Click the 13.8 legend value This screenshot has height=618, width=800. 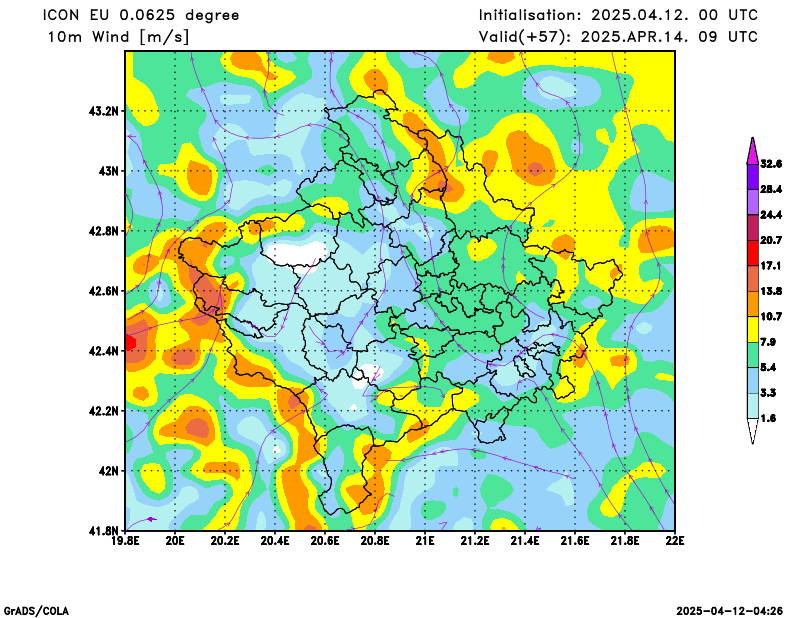click(x=771, y=291)
